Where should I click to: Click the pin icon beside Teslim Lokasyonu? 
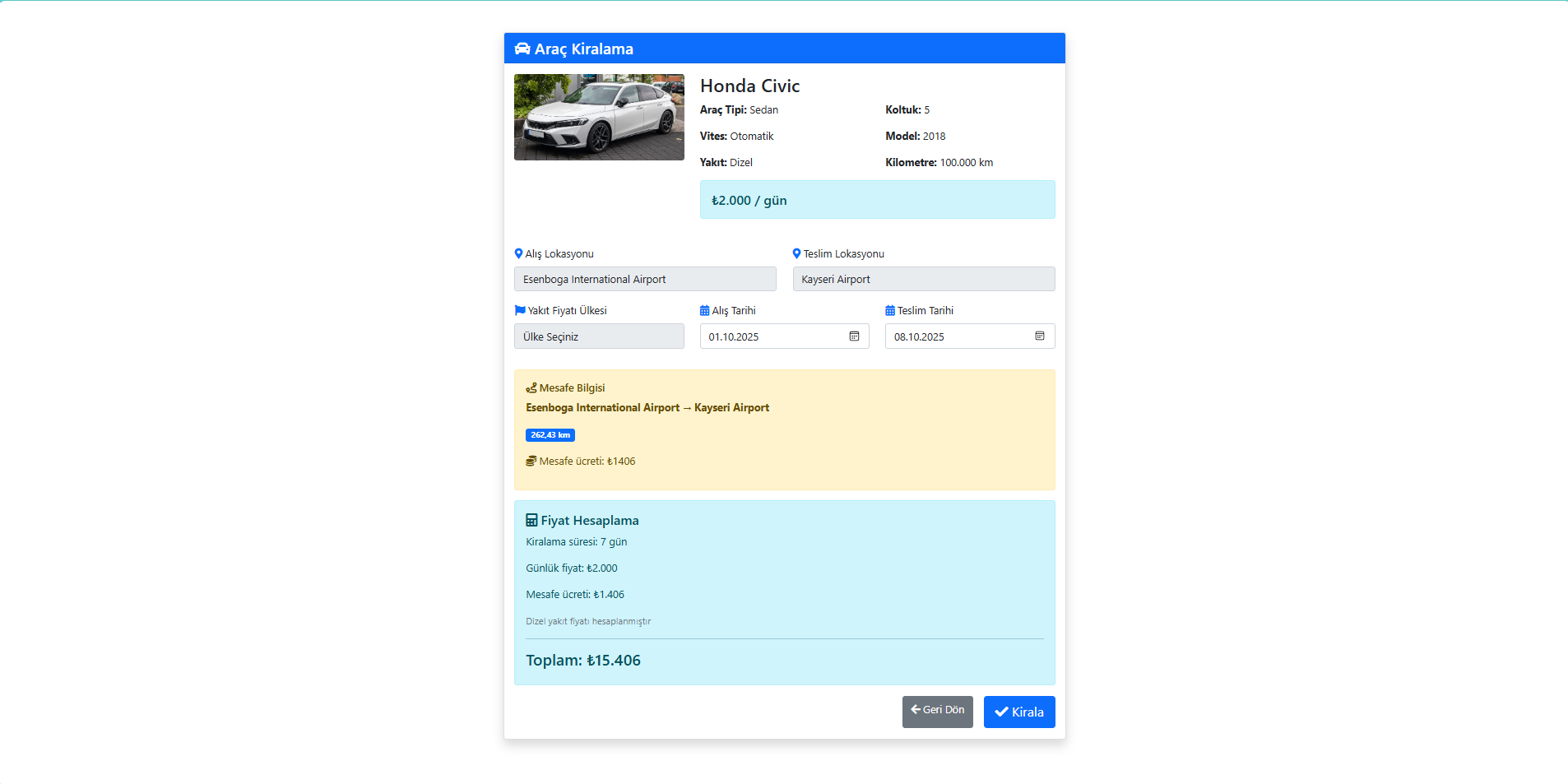(796, 253)
